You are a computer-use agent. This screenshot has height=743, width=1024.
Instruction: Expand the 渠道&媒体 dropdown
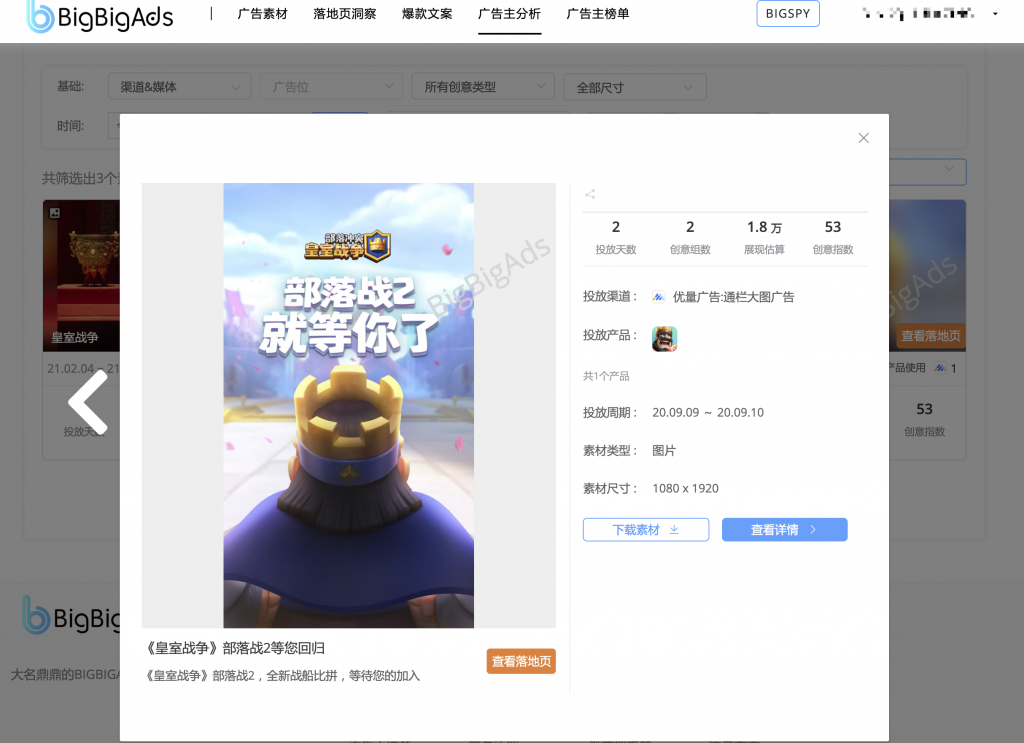tap(180, 87)
